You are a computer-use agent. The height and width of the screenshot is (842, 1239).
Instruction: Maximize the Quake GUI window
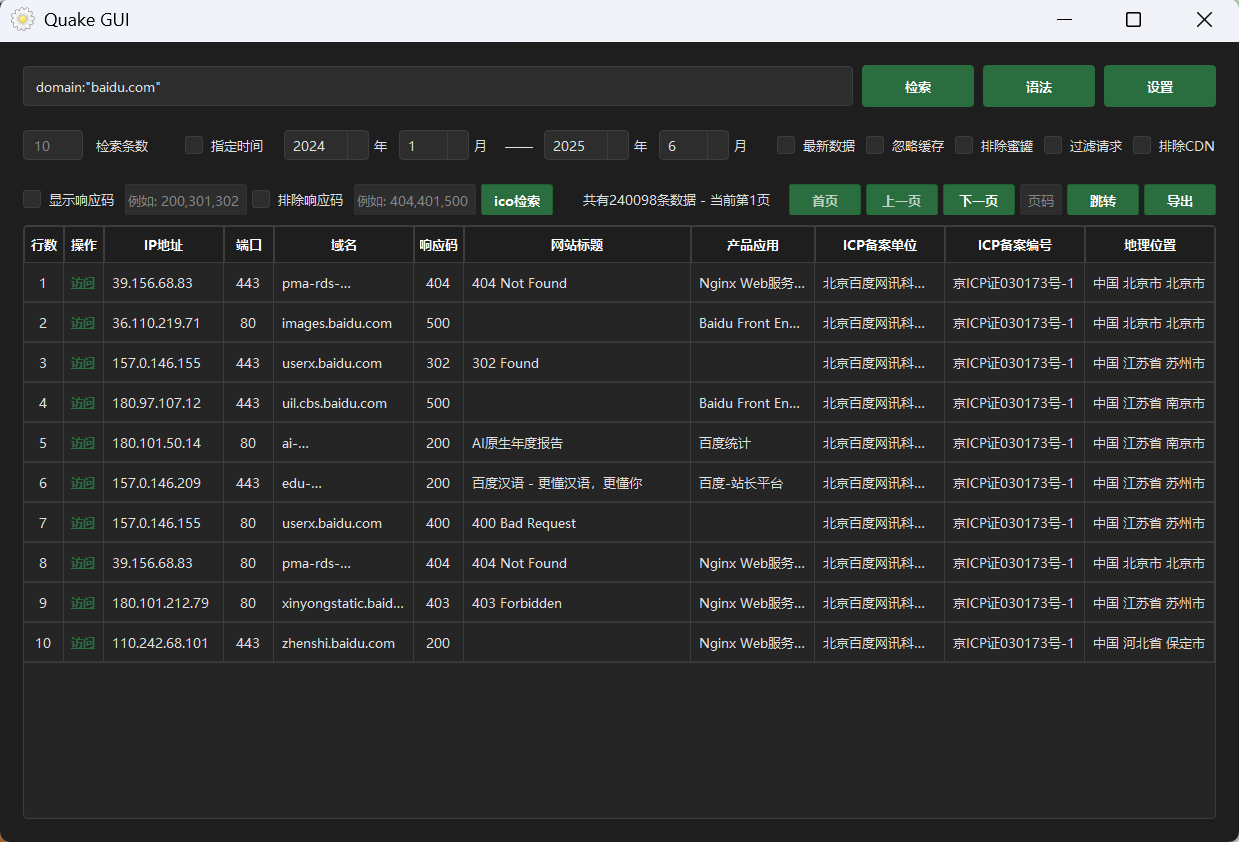point(1133,20)
